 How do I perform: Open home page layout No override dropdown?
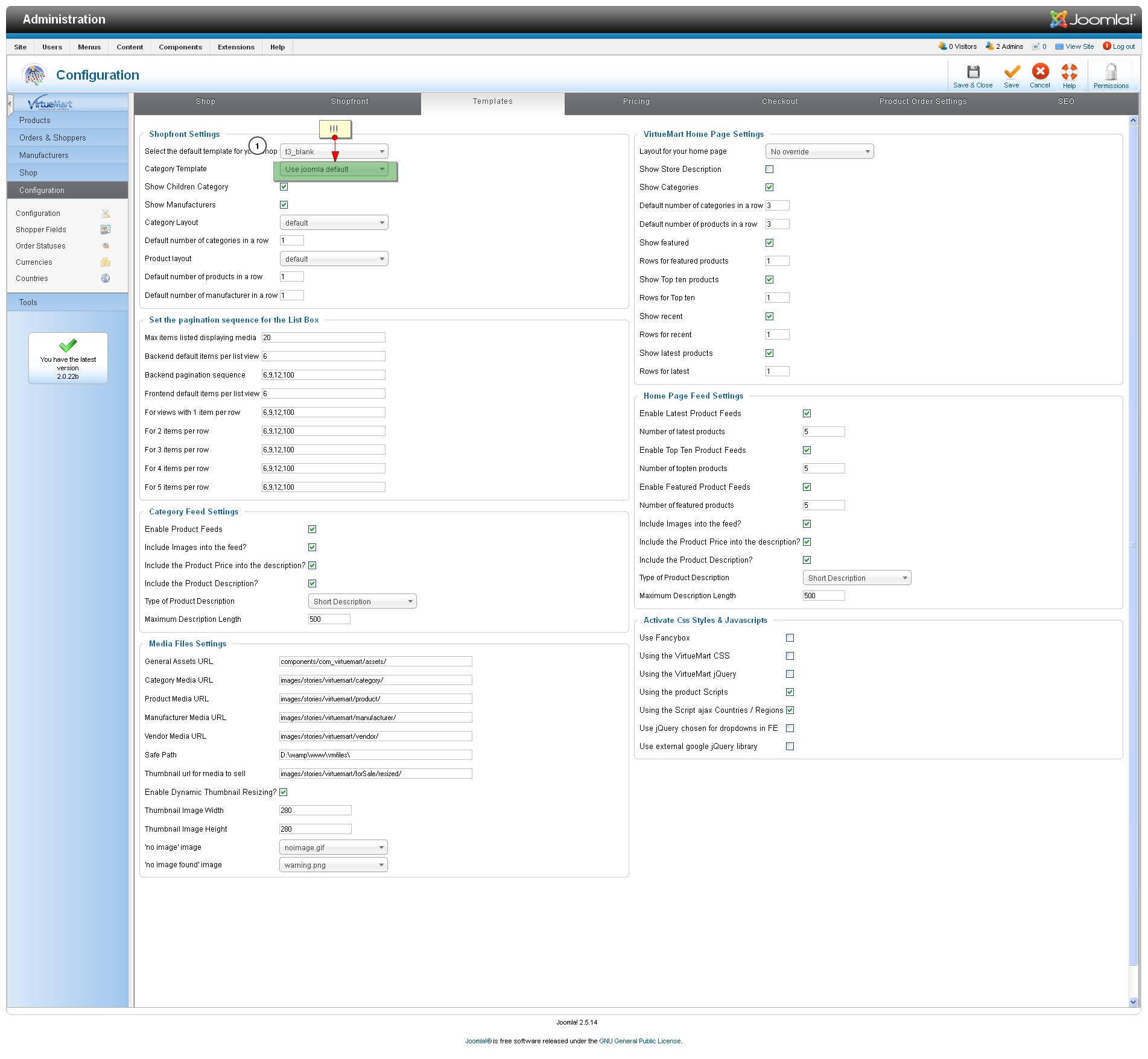click(820, 152)
